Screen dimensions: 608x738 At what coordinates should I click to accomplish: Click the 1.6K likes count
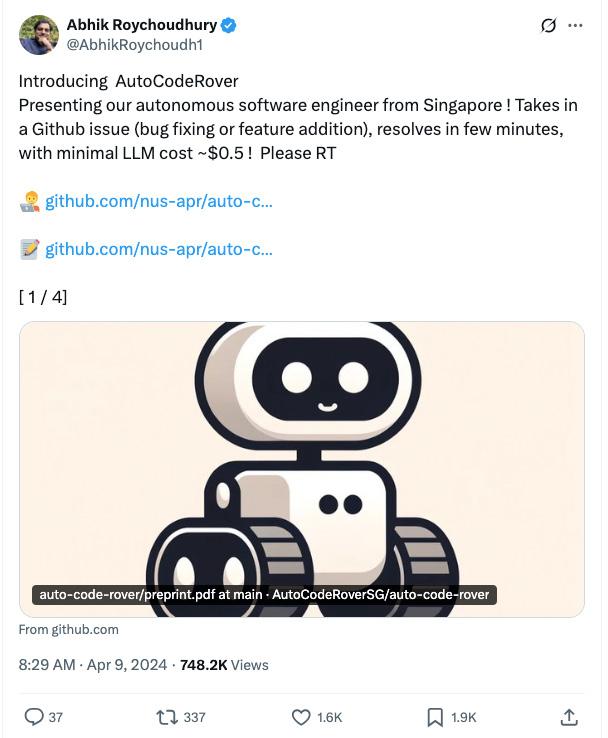tap(329, 717)
